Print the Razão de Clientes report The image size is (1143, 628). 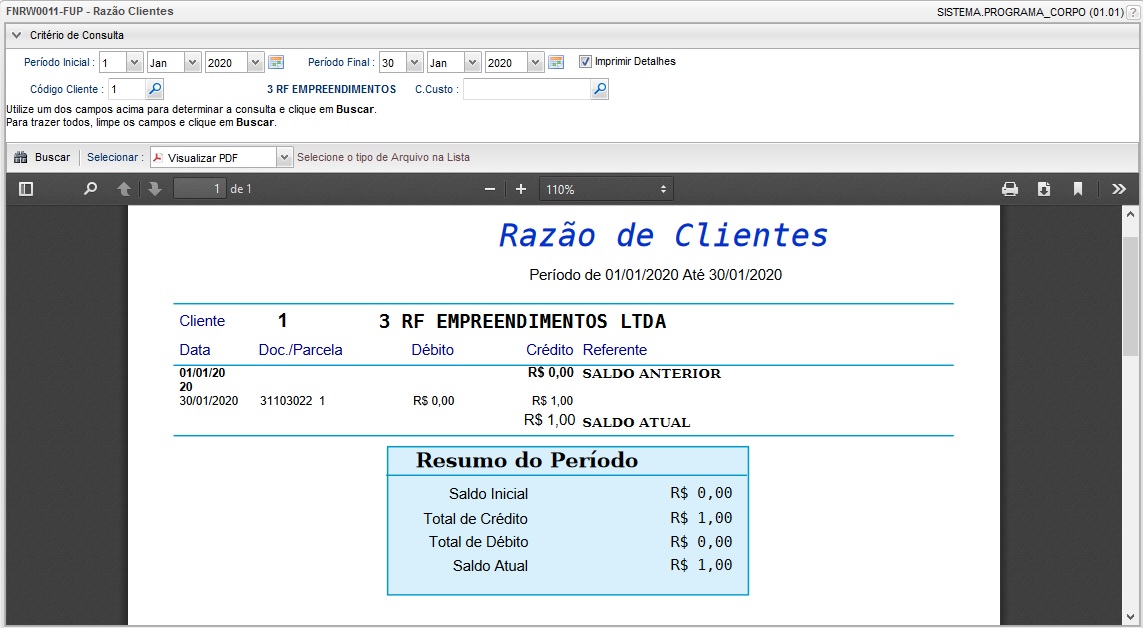pos(1010,188)
